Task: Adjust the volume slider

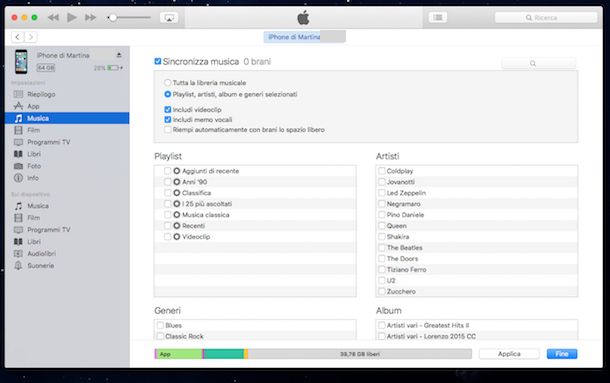Action: 129,18
